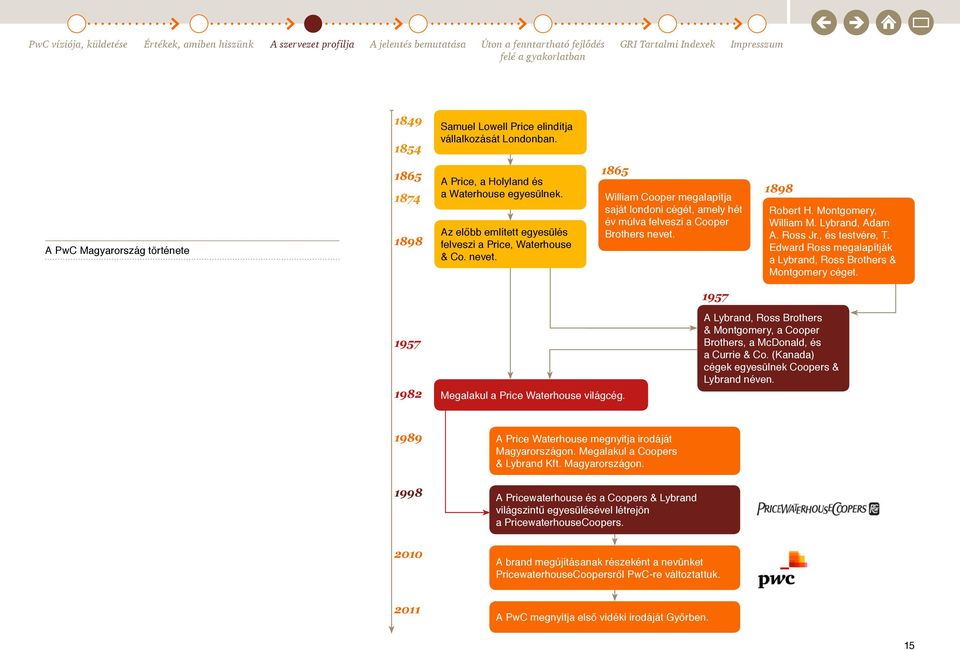Select the GRI Tartalmi Indexek circle
960x650 pixels.
coord(667,24)
